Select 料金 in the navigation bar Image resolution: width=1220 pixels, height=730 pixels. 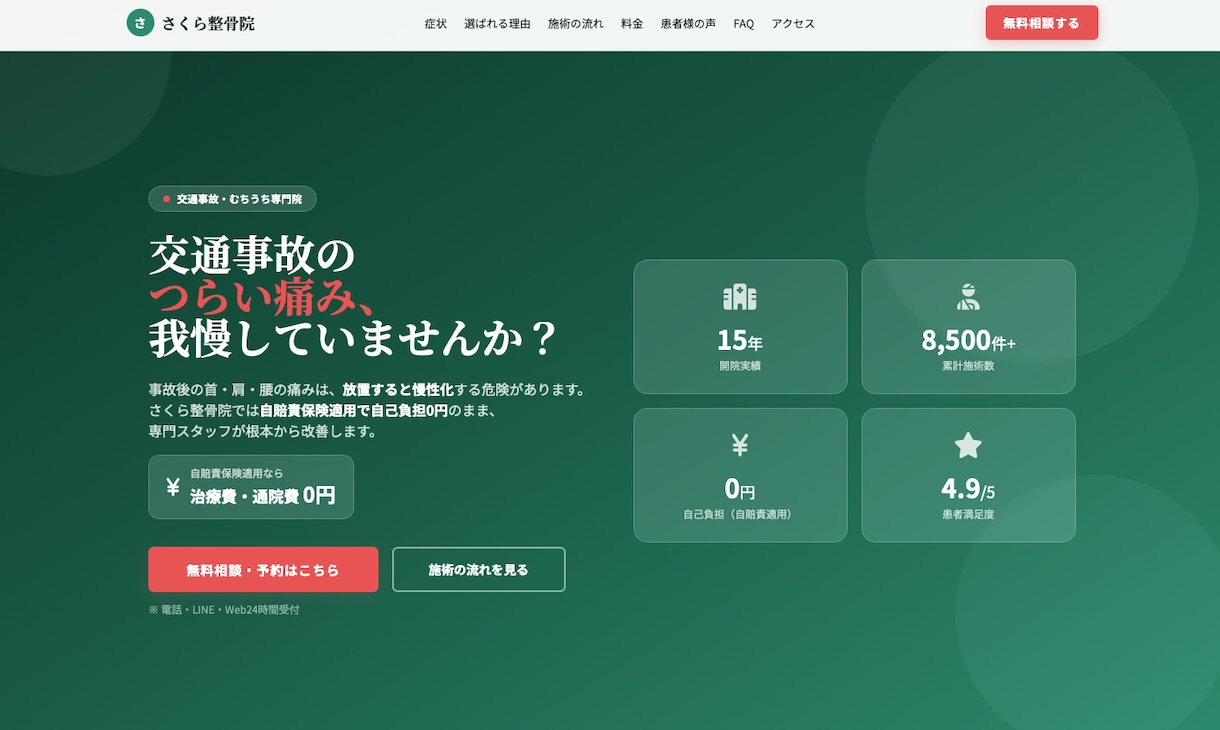click(x=632, y=23)
